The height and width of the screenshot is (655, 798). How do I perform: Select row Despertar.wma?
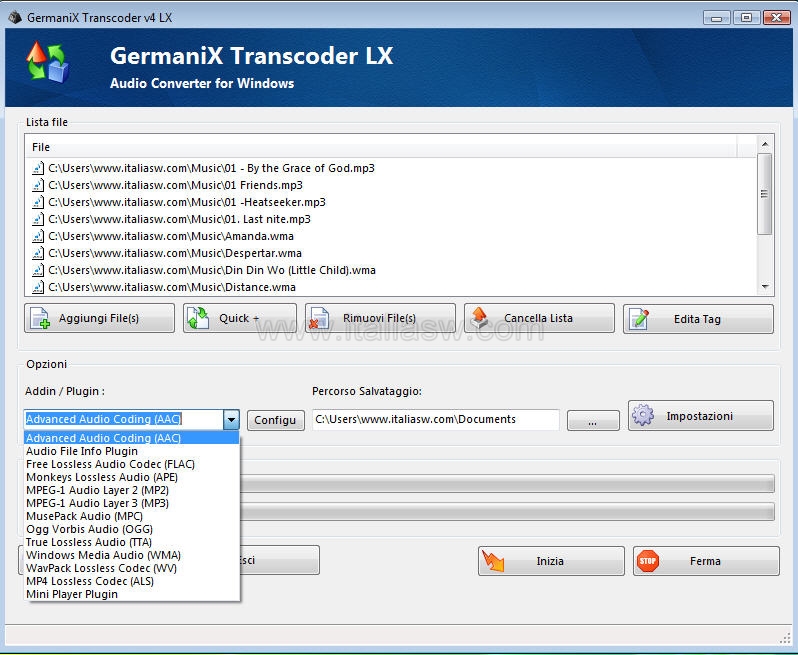390,253
